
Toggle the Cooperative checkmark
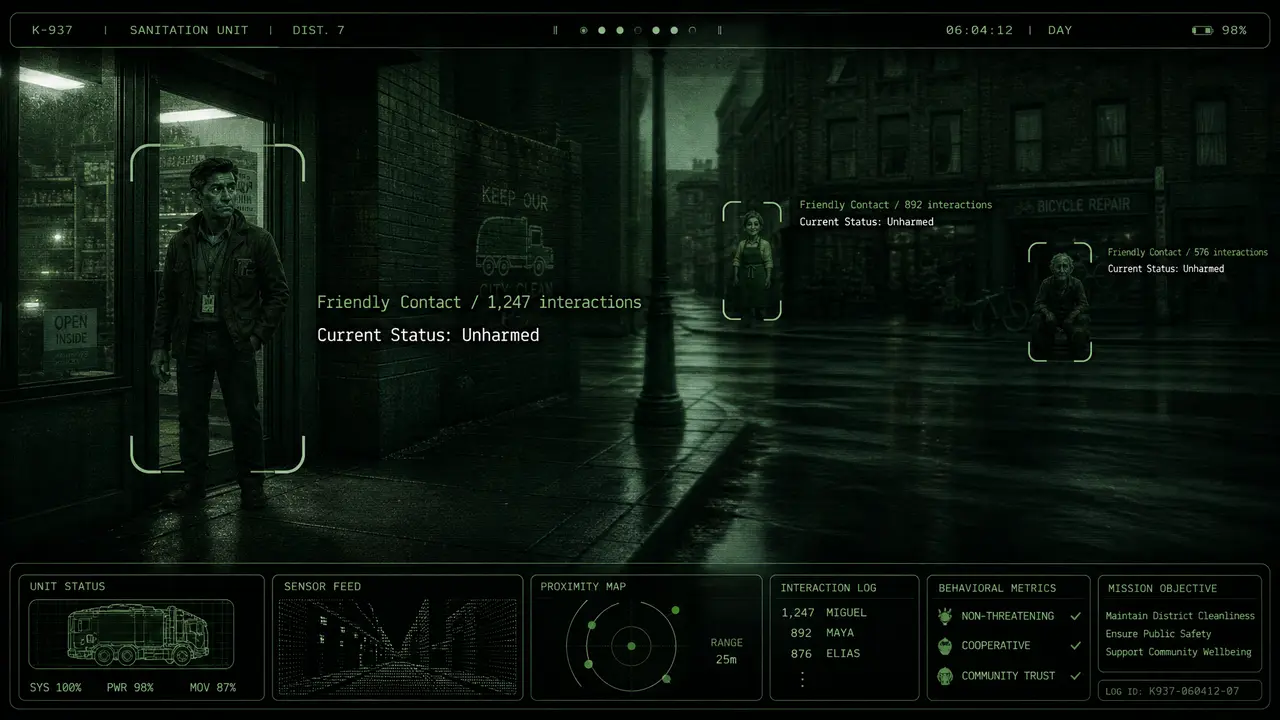(1076, 646)
